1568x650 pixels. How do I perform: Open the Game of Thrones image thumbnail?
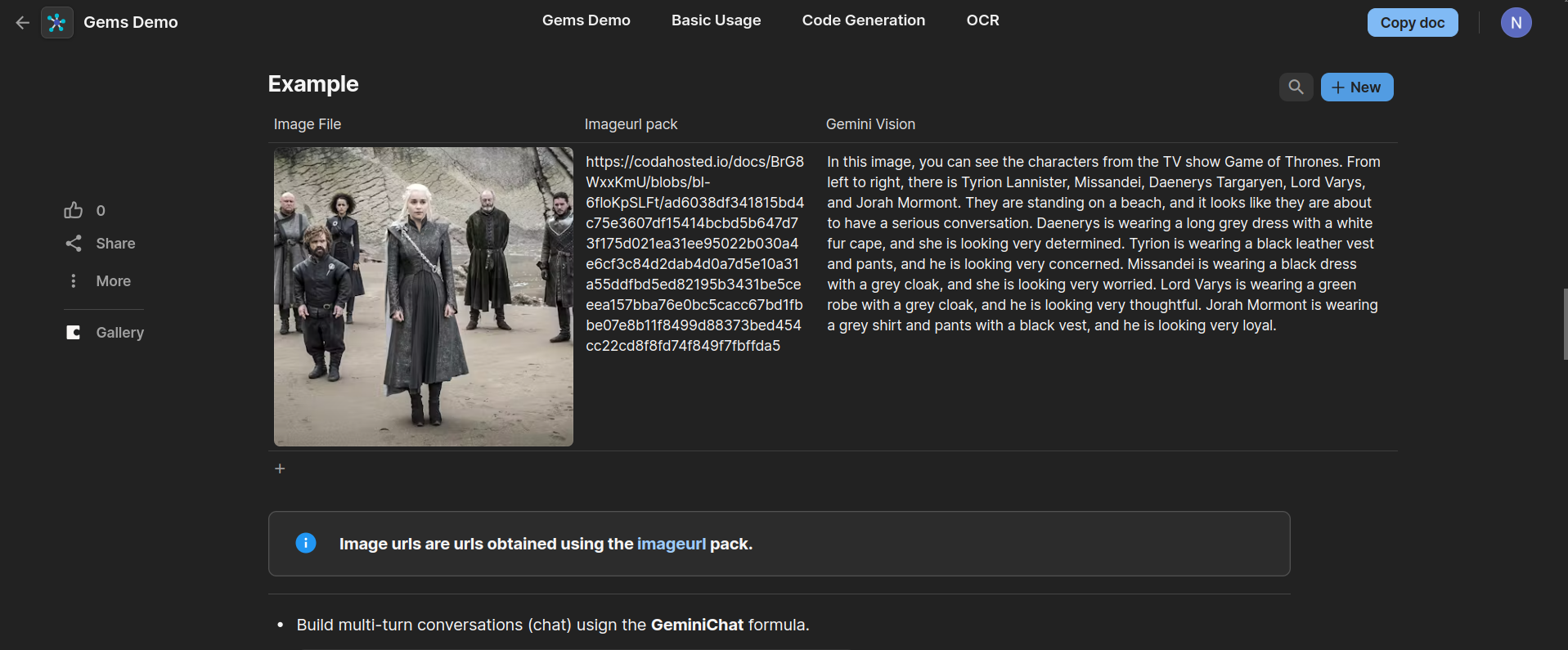coord(423,297)
